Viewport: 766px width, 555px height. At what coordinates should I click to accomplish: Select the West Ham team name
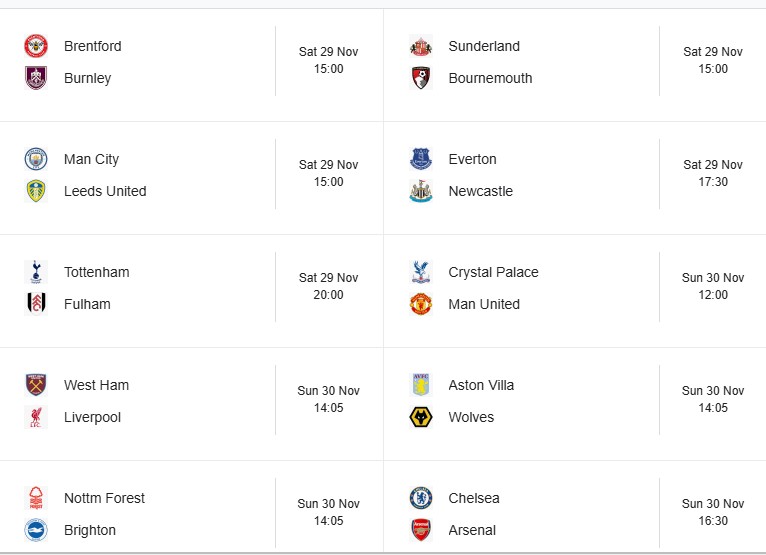coord(96,385)
